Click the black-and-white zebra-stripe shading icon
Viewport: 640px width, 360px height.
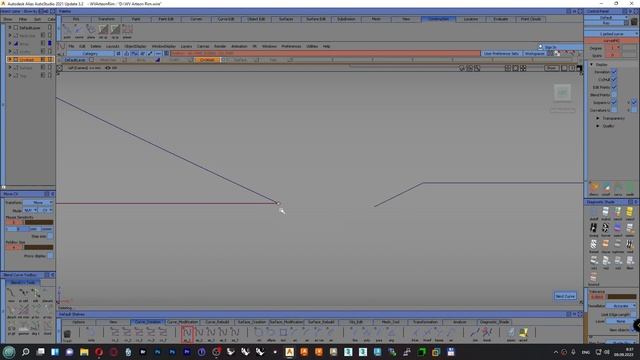tap(593, 228)
